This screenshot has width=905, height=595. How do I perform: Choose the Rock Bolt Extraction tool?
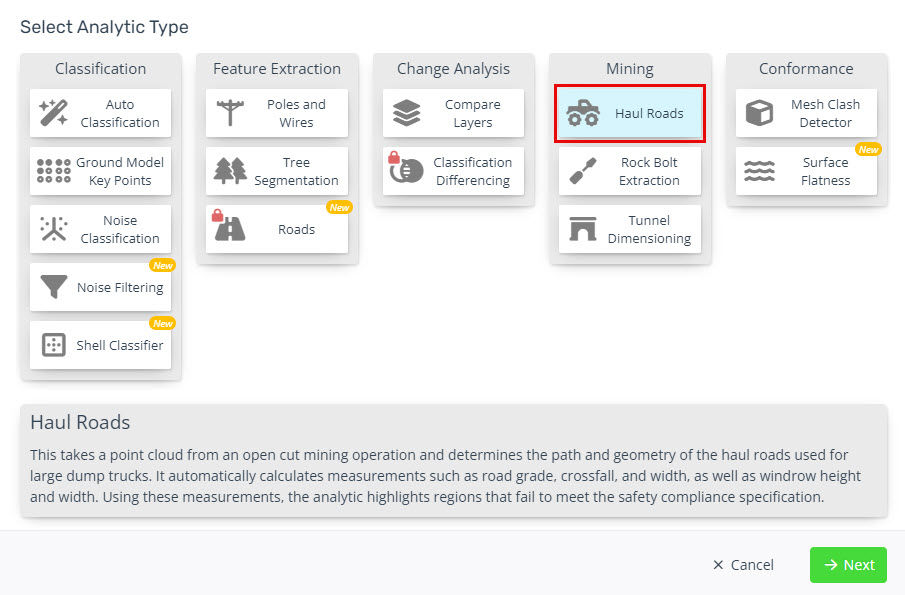tap(629, 171)
